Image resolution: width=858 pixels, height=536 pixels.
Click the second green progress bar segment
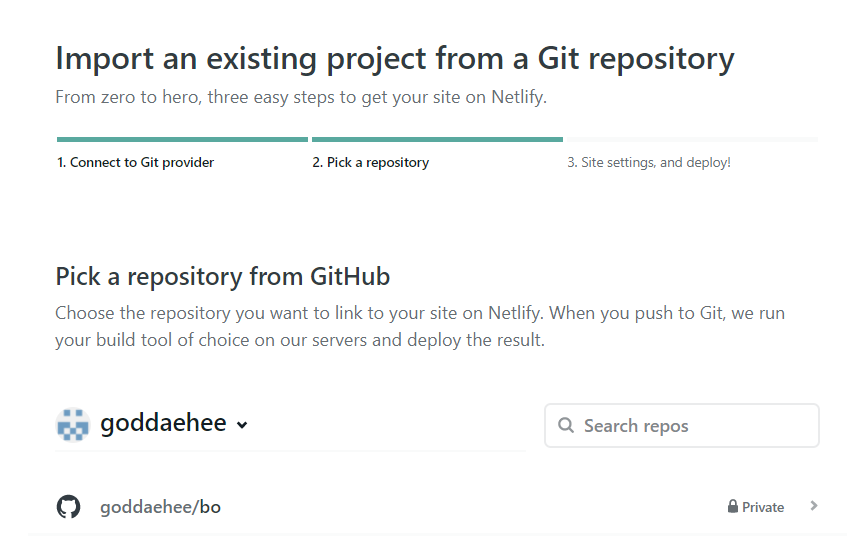pyautogui.click(x=437, y=140)
